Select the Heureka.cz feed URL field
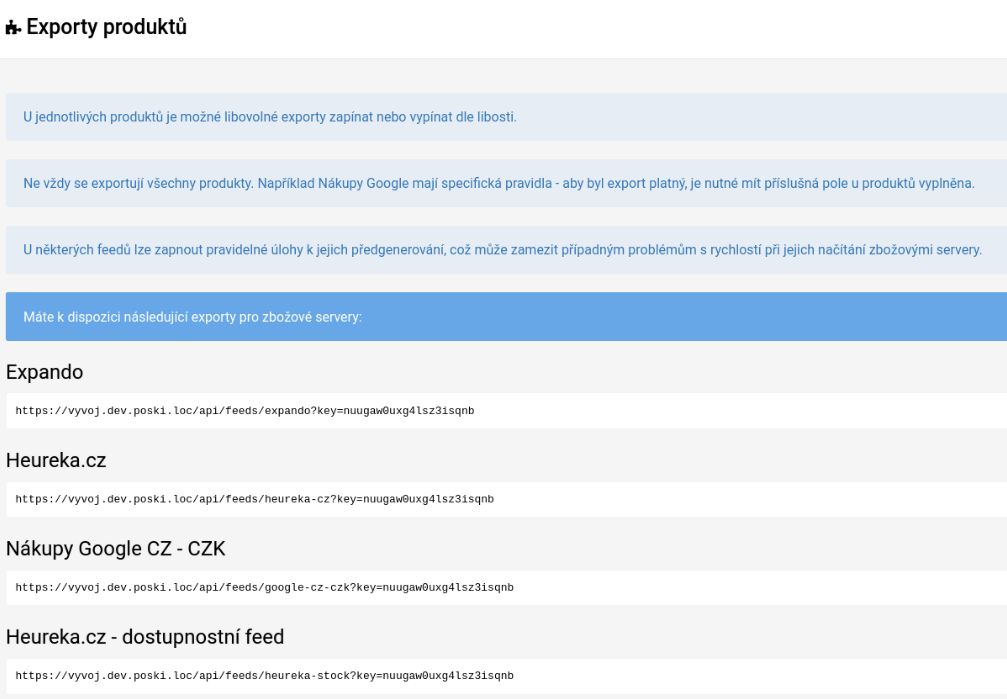 pos(507,499)
